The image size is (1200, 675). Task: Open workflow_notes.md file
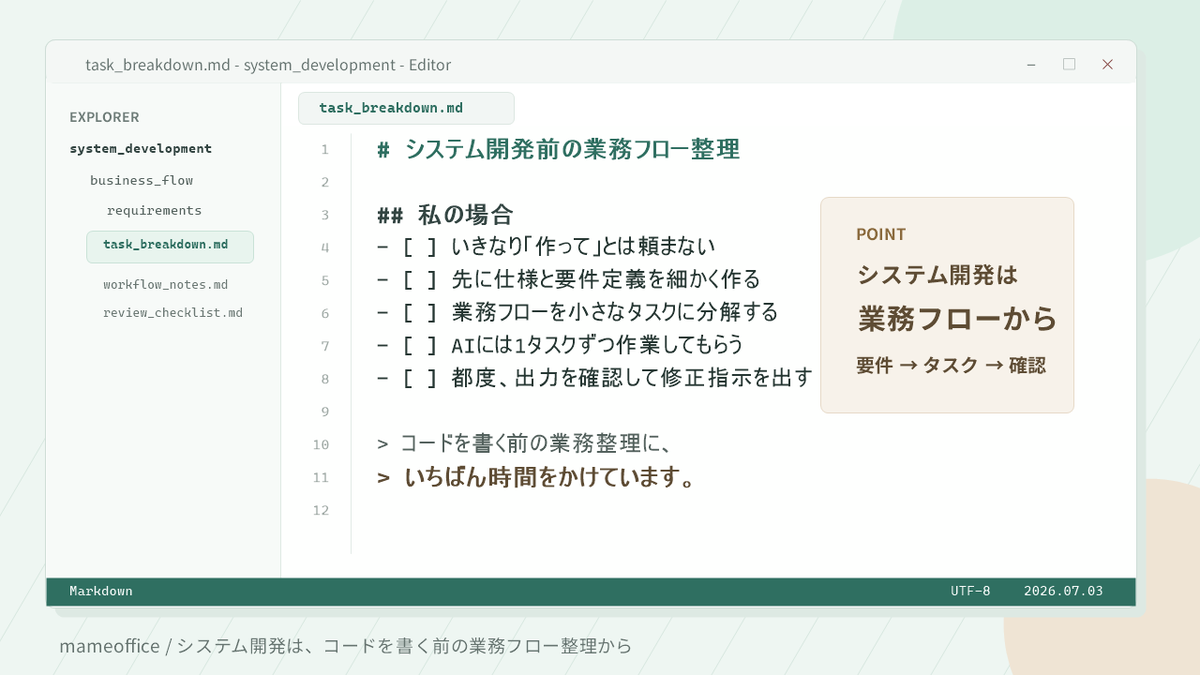(165, 285)
